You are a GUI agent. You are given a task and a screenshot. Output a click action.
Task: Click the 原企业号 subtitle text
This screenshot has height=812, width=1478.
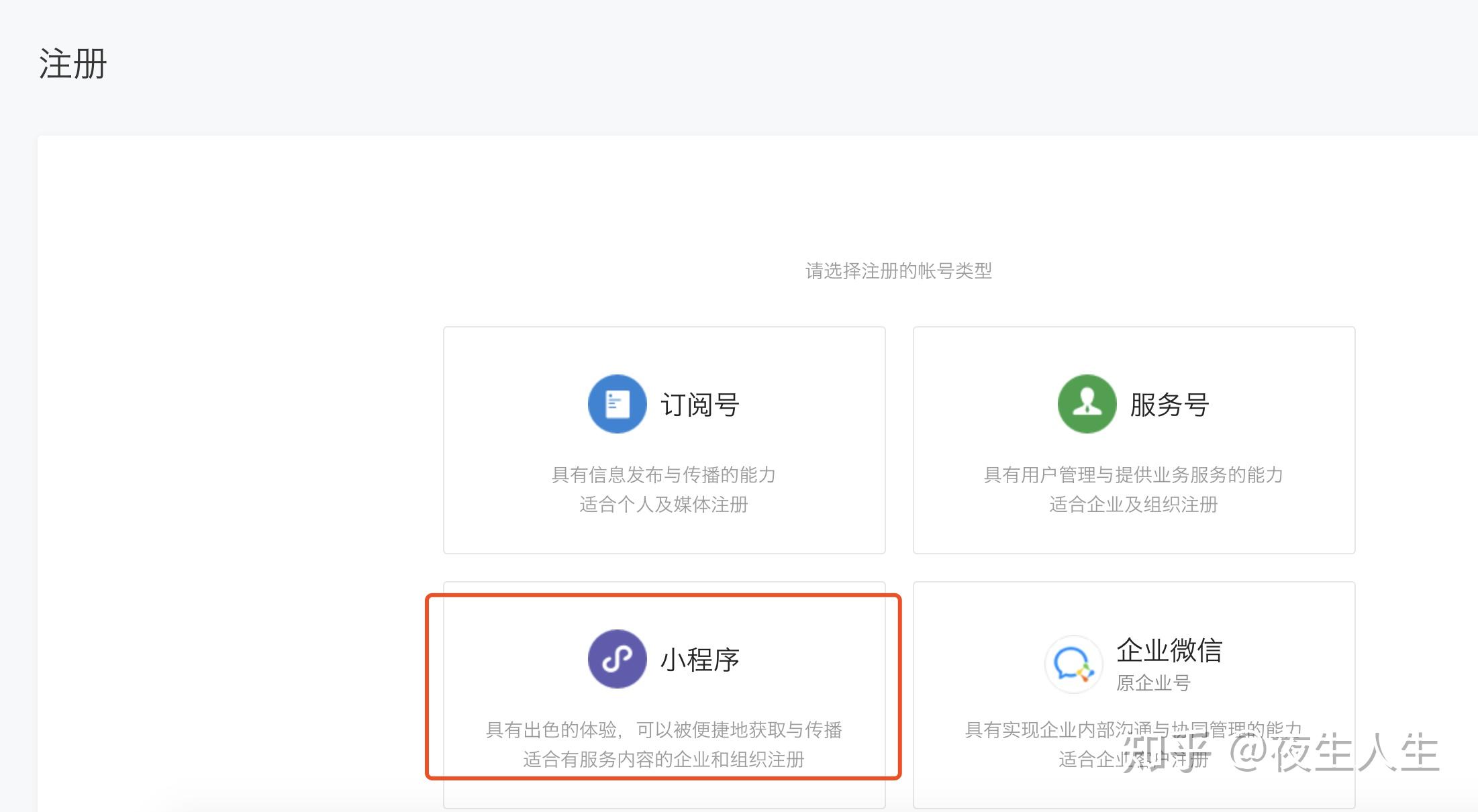1153,683
